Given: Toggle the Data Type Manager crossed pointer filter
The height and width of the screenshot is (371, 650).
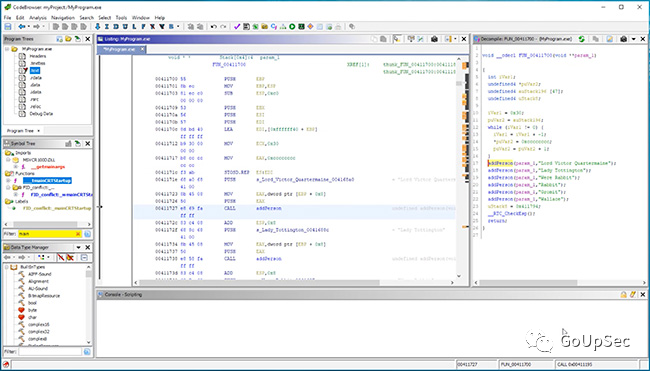Looking at the screenshot, I should pos(70,257).
